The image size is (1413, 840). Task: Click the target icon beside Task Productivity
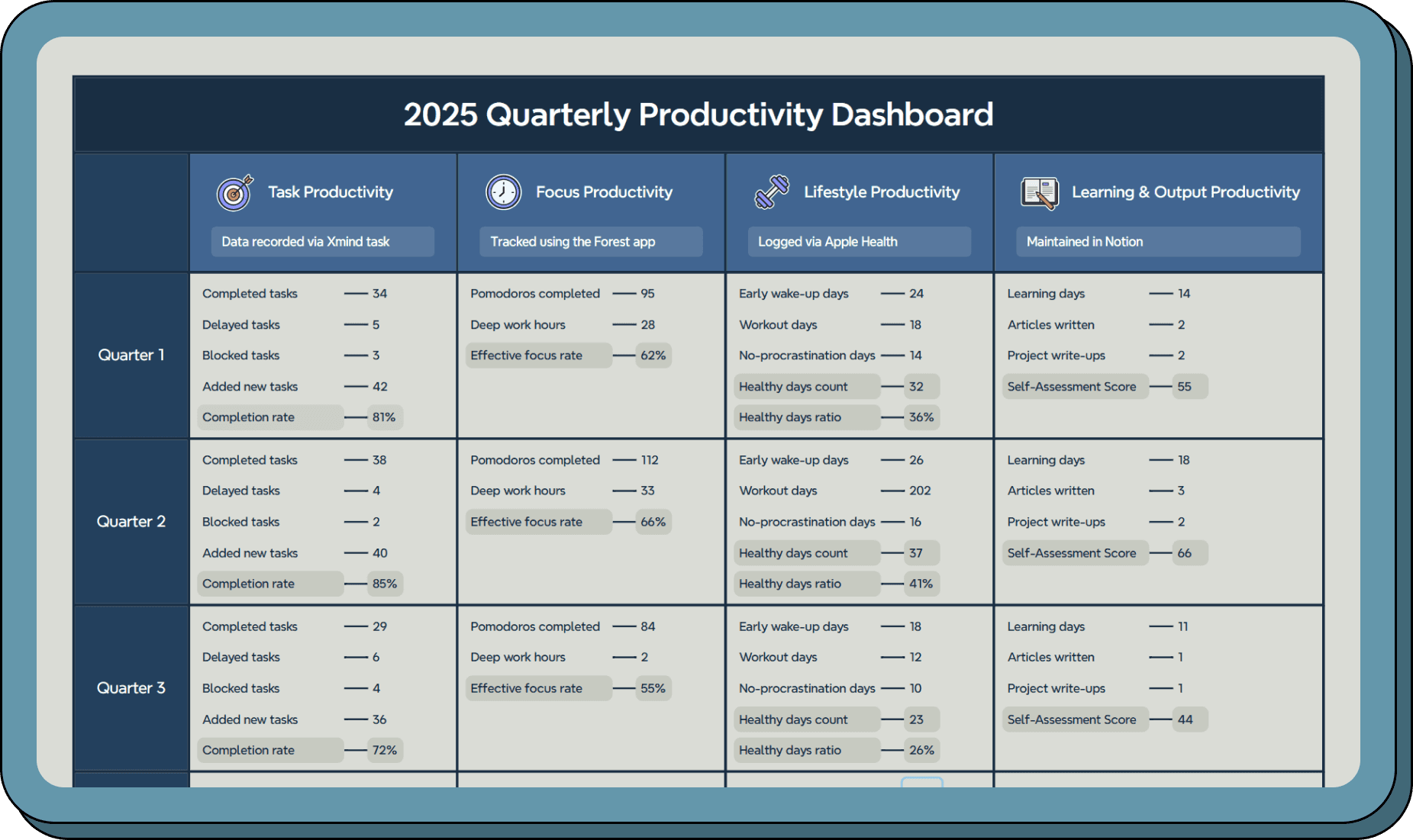235,192
